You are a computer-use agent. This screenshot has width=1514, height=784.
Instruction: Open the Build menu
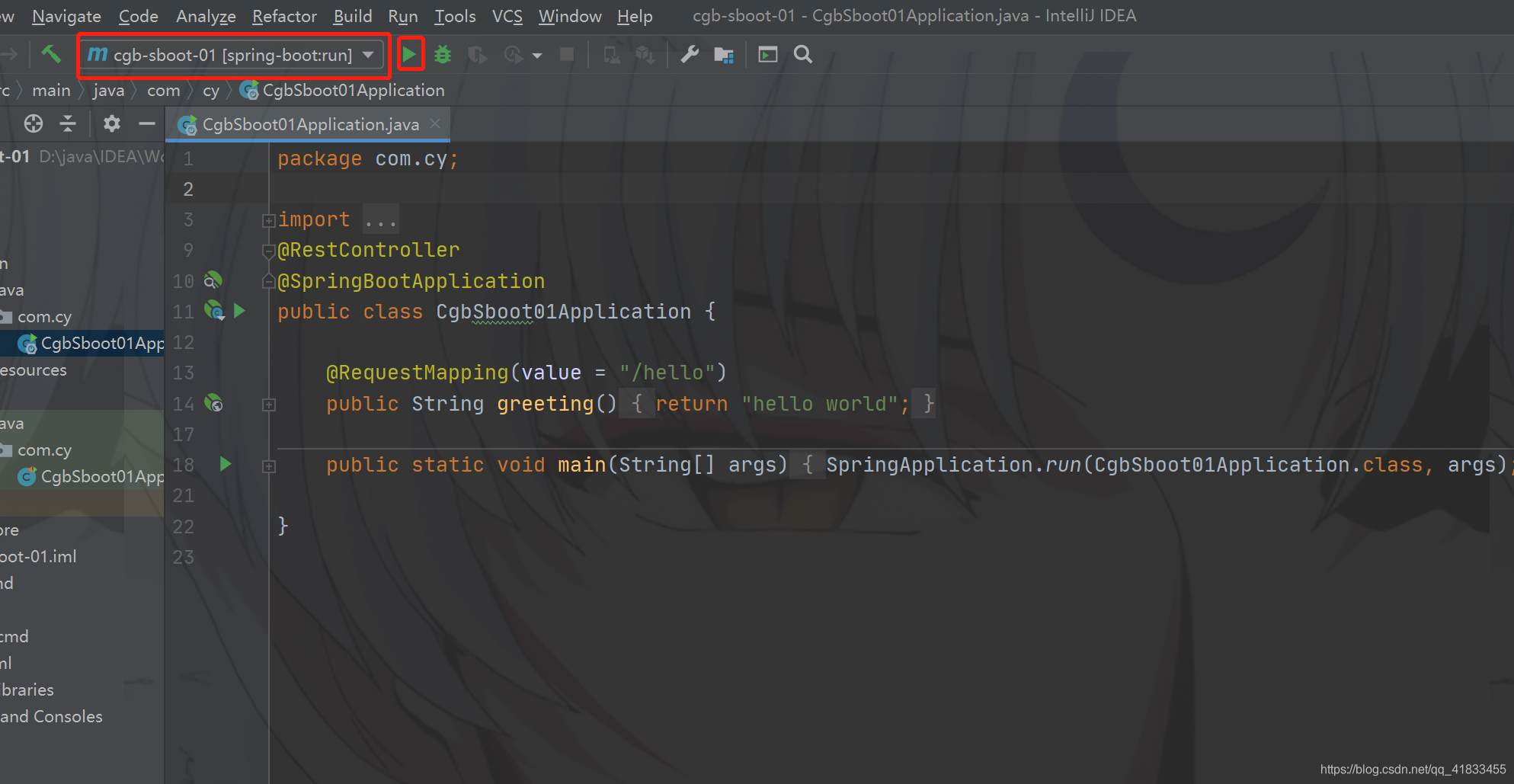point(353,16)
